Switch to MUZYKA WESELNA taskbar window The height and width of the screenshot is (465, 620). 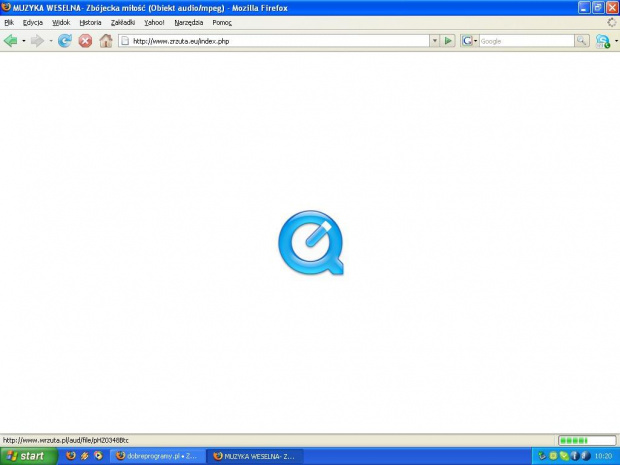click(255, 456)
